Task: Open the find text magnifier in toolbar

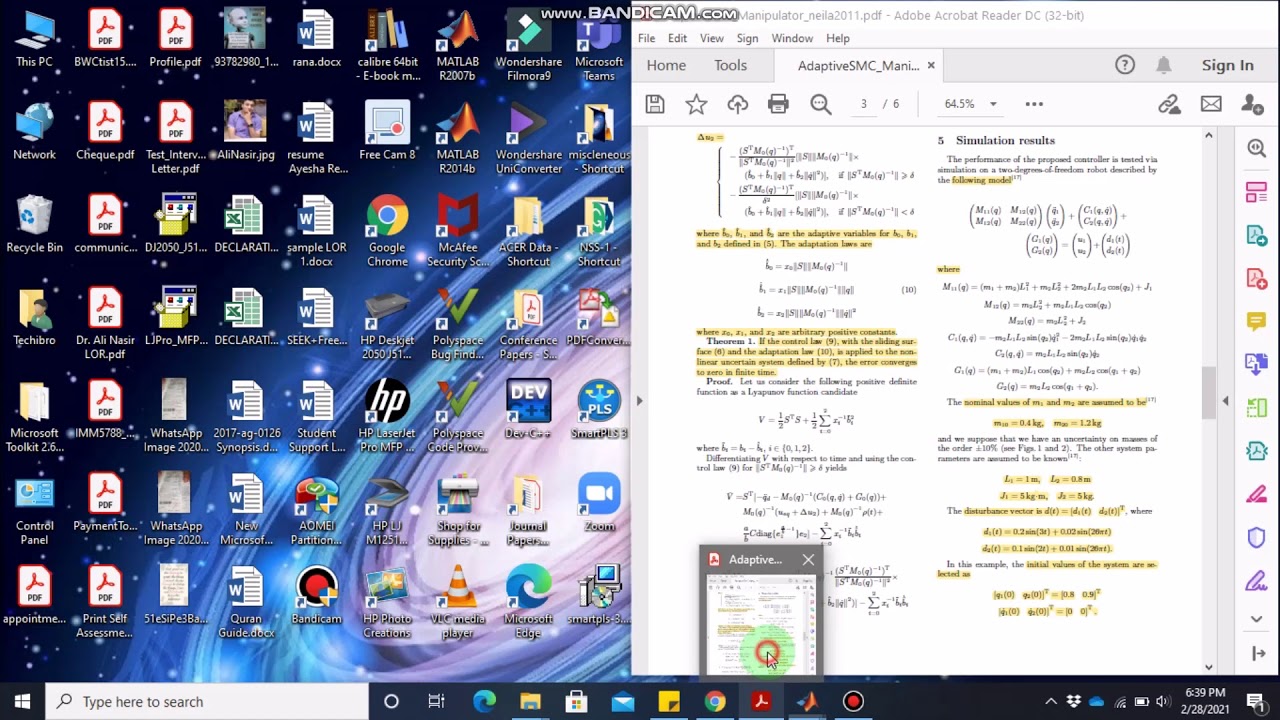Action: (821, 104)
